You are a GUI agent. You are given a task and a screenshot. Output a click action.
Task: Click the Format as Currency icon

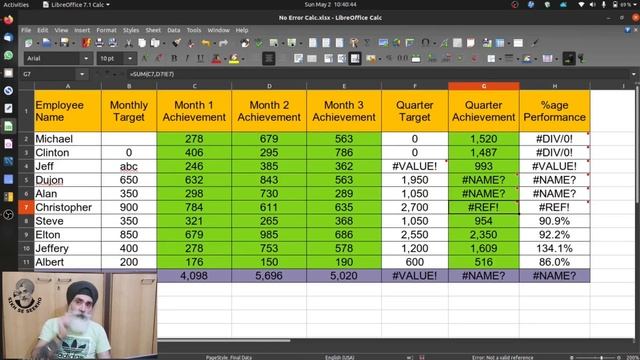(371, 59)
